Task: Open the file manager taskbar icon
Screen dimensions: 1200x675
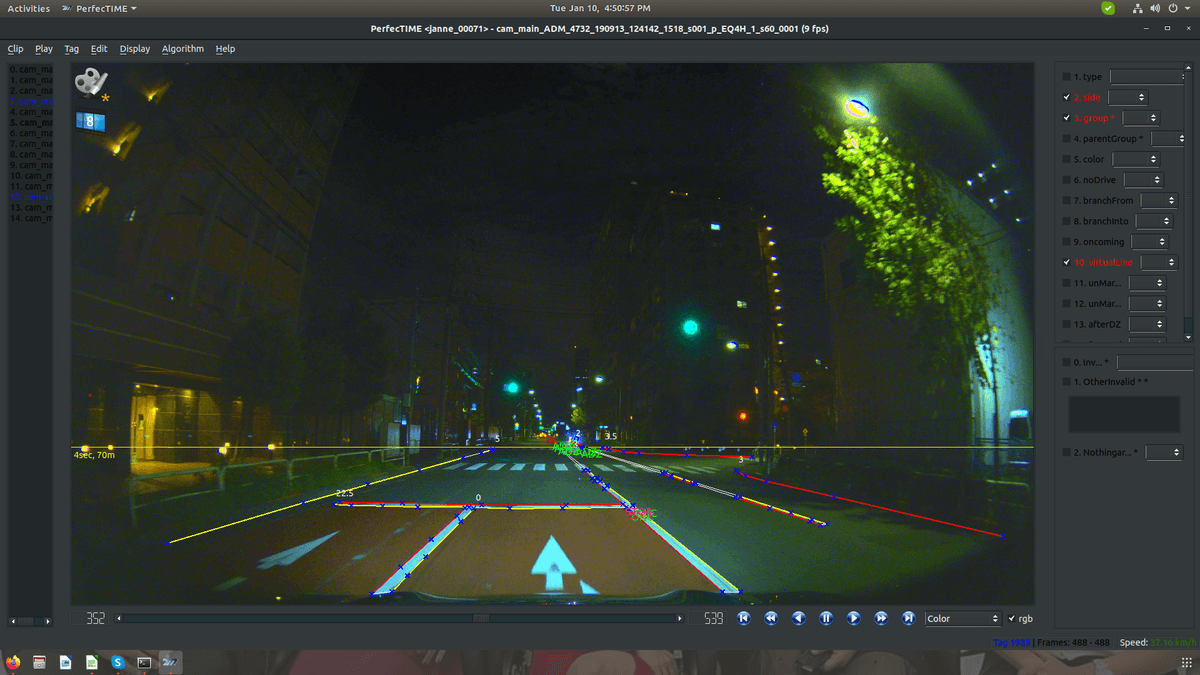Action: (39, 662)
